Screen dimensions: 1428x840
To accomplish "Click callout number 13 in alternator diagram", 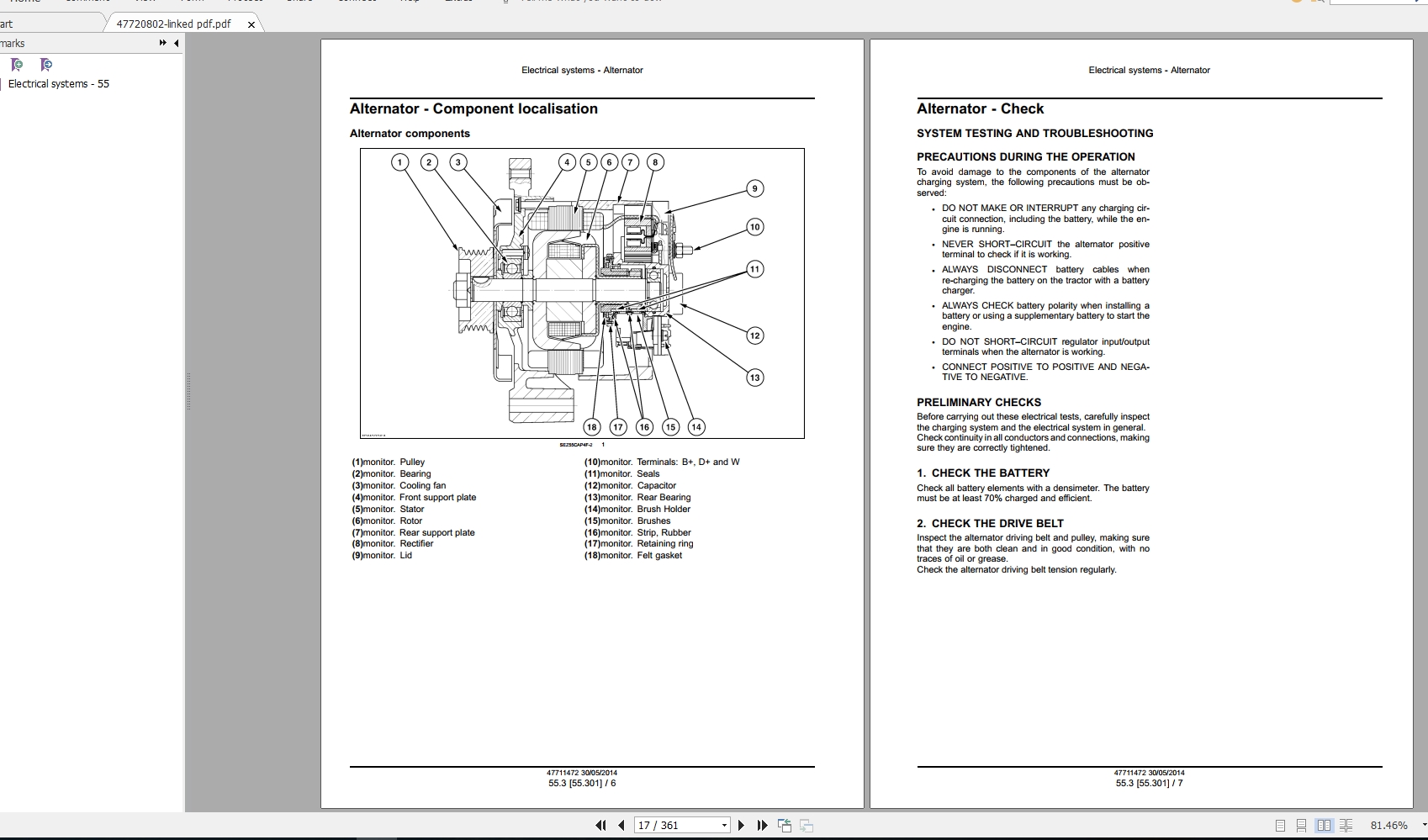I will click(754, 378).
